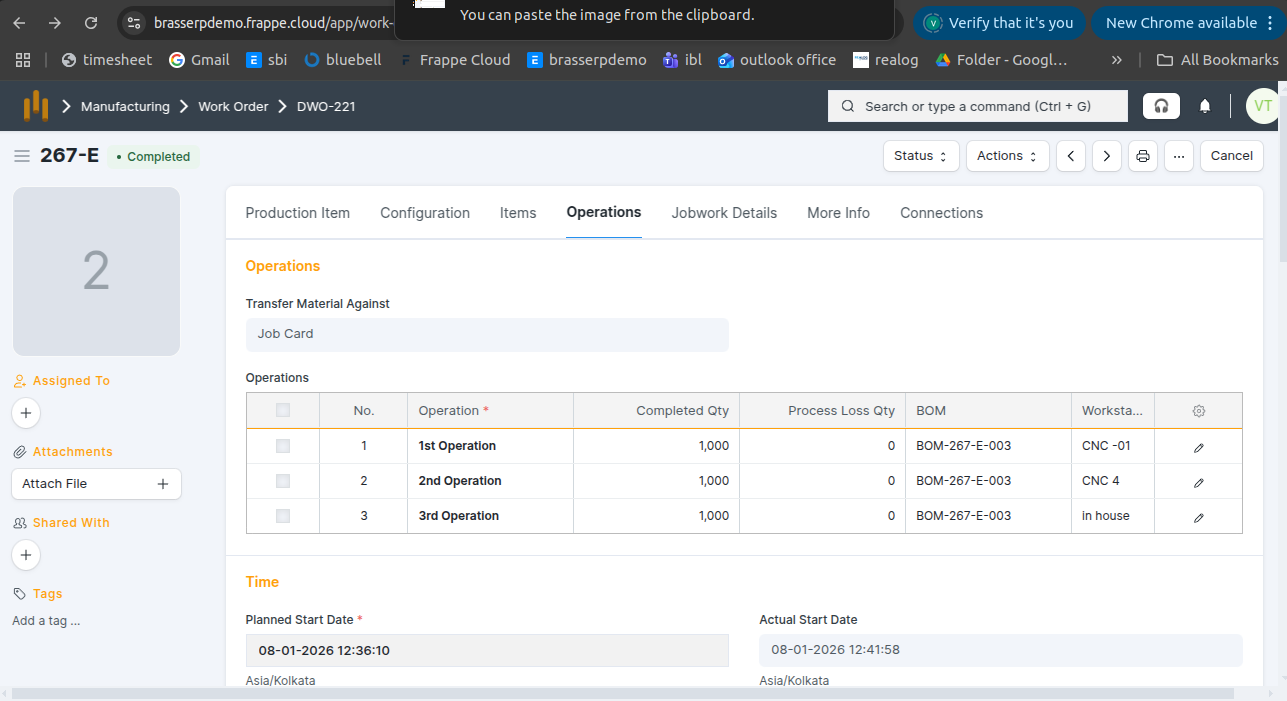Open the three-dot more options menu

(x=1179, y=156)
